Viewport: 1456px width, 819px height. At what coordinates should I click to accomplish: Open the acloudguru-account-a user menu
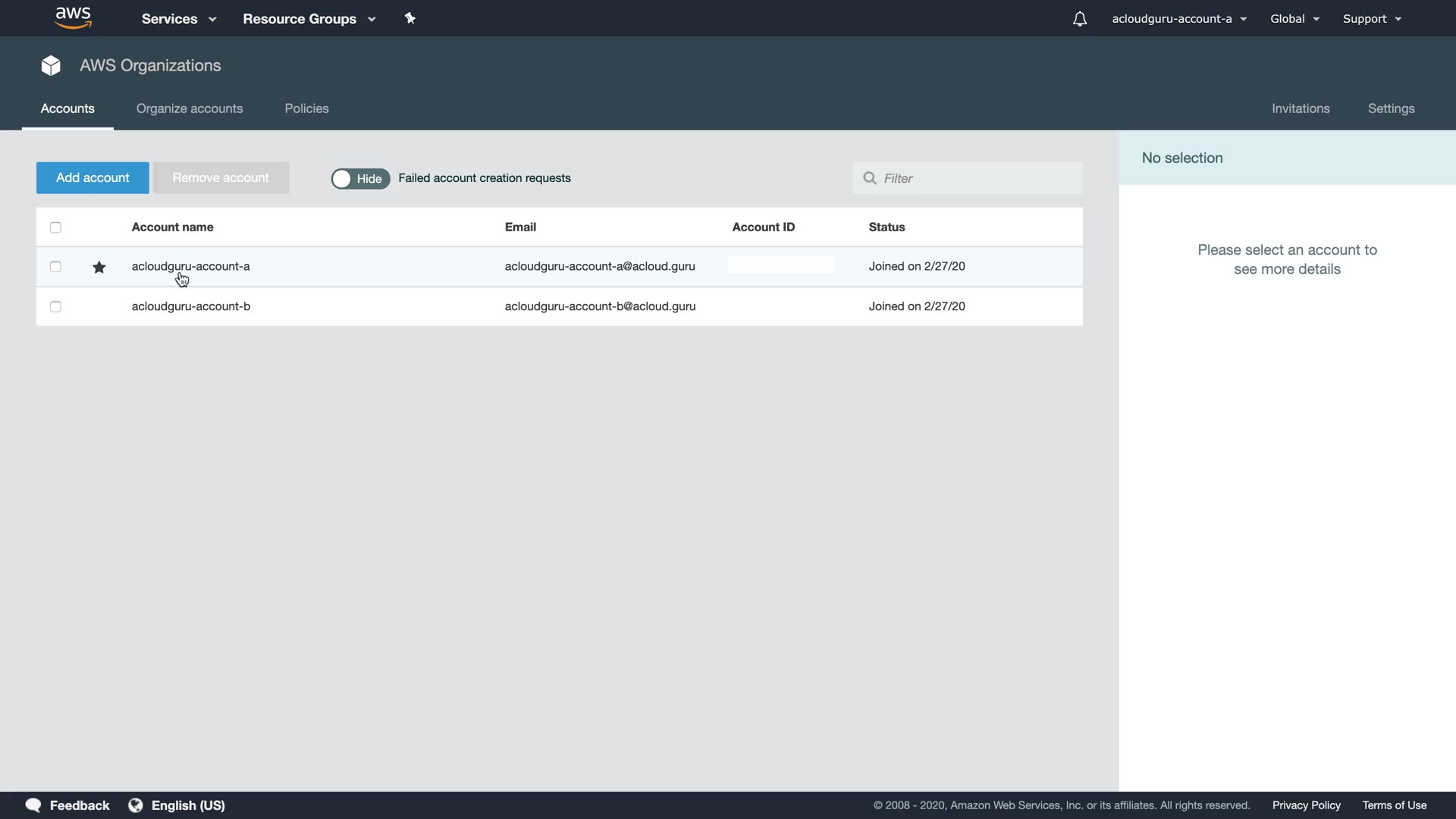pyautogui.click(x=1178, y=19)
